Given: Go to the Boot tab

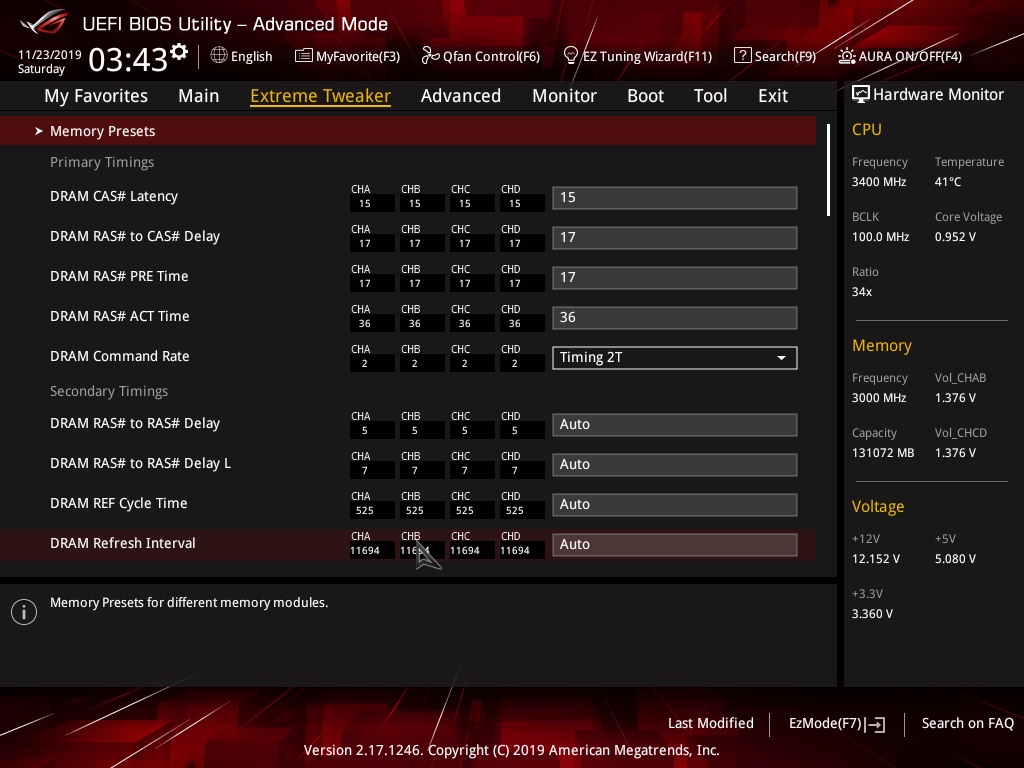Looking at the screenshot, I should [645, 96].
